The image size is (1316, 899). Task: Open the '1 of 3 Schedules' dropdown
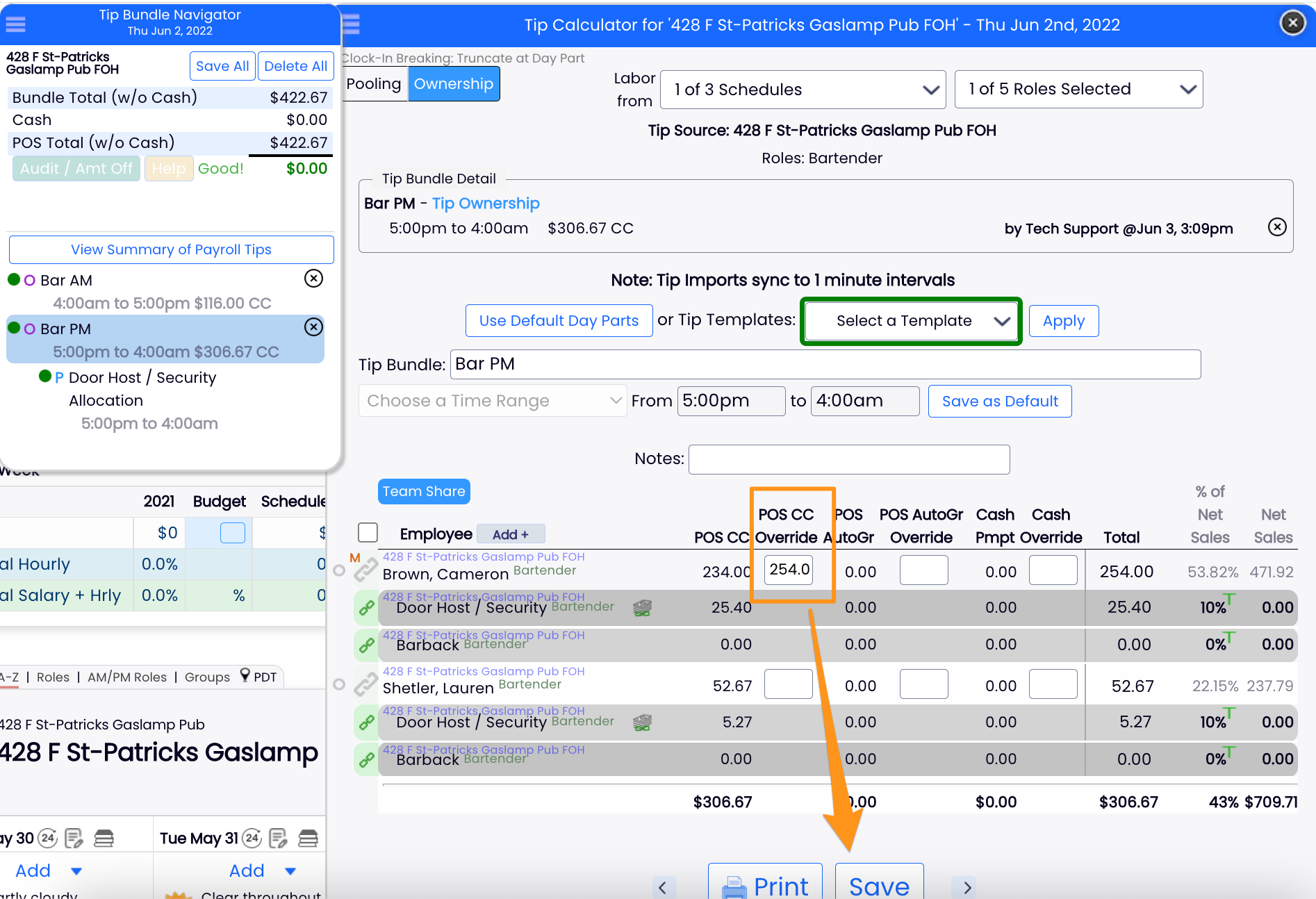803,90
